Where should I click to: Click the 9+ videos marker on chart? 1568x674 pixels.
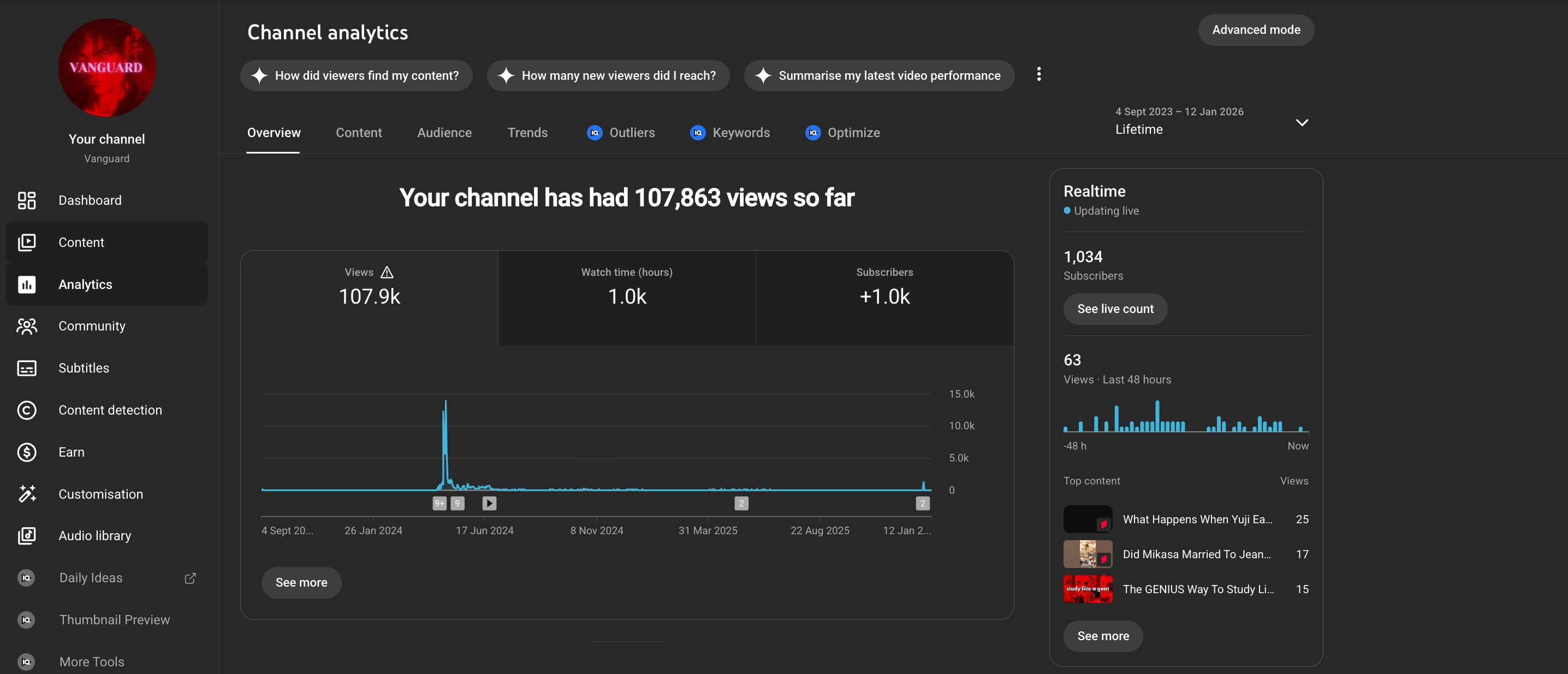(439, 504)
